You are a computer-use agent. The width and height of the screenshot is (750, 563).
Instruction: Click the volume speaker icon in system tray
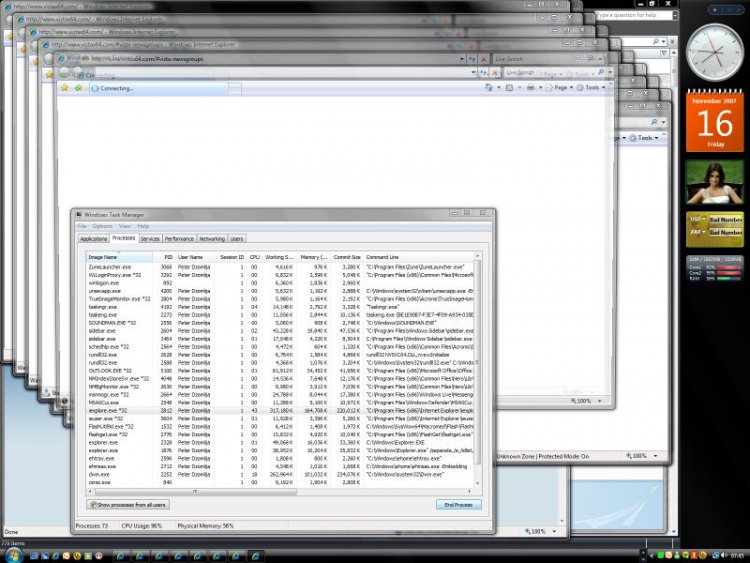(724, 555)
